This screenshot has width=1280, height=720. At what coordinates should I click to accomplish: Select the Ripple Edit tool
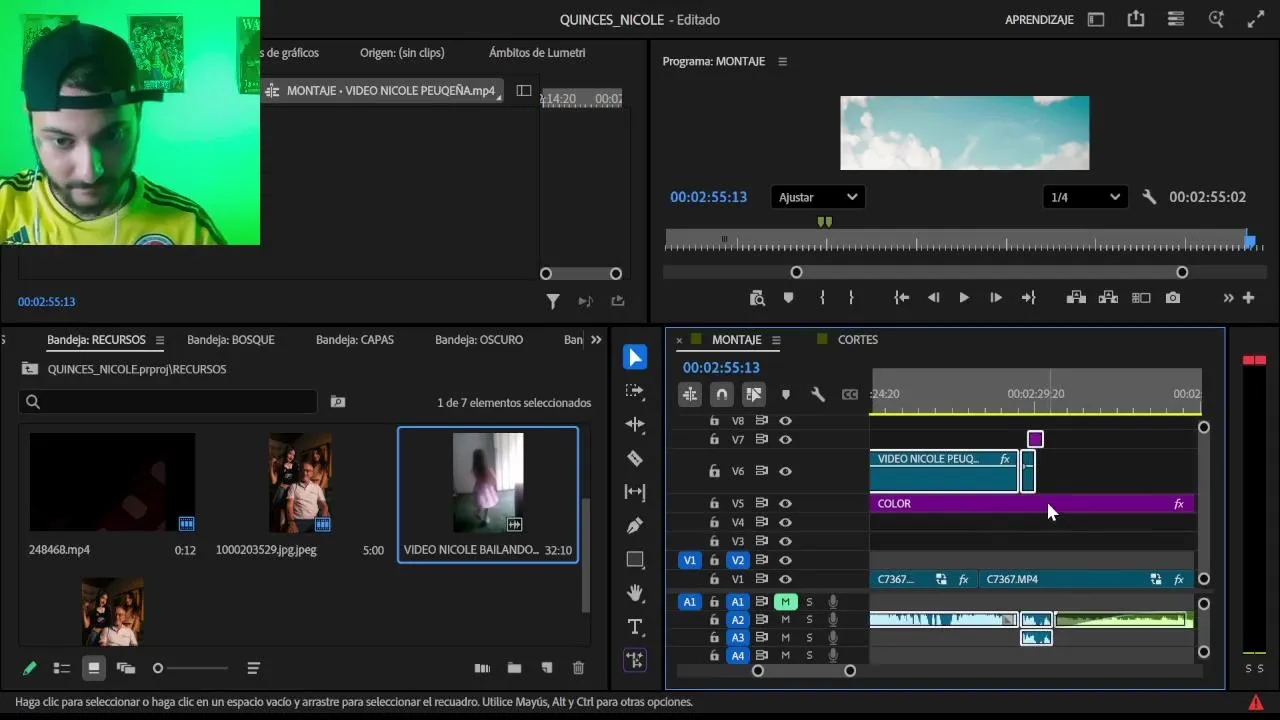pyautogui.click(x=635, y=424)
